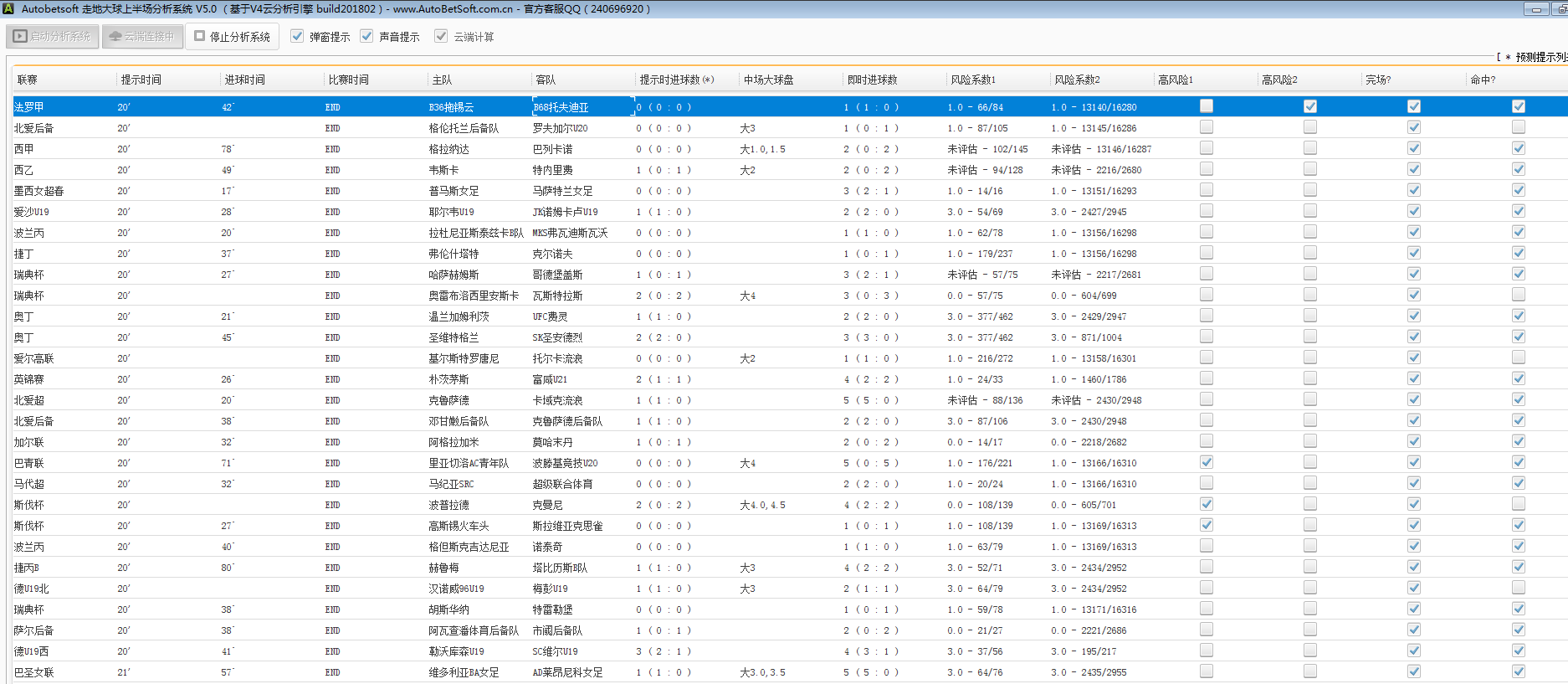This screenshot has height=684, width=1568.
Task: Click the B68托夫迪亚 away team cell
Action: (561, 107)
